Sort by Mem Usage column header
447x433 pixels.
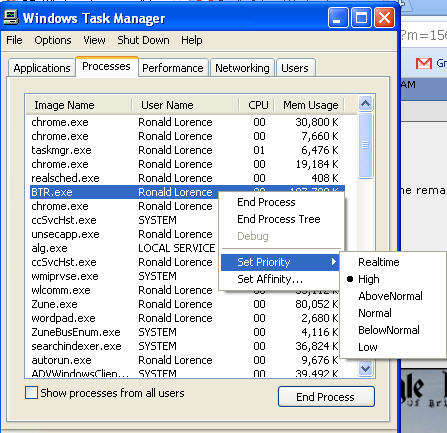coord(310,105)
